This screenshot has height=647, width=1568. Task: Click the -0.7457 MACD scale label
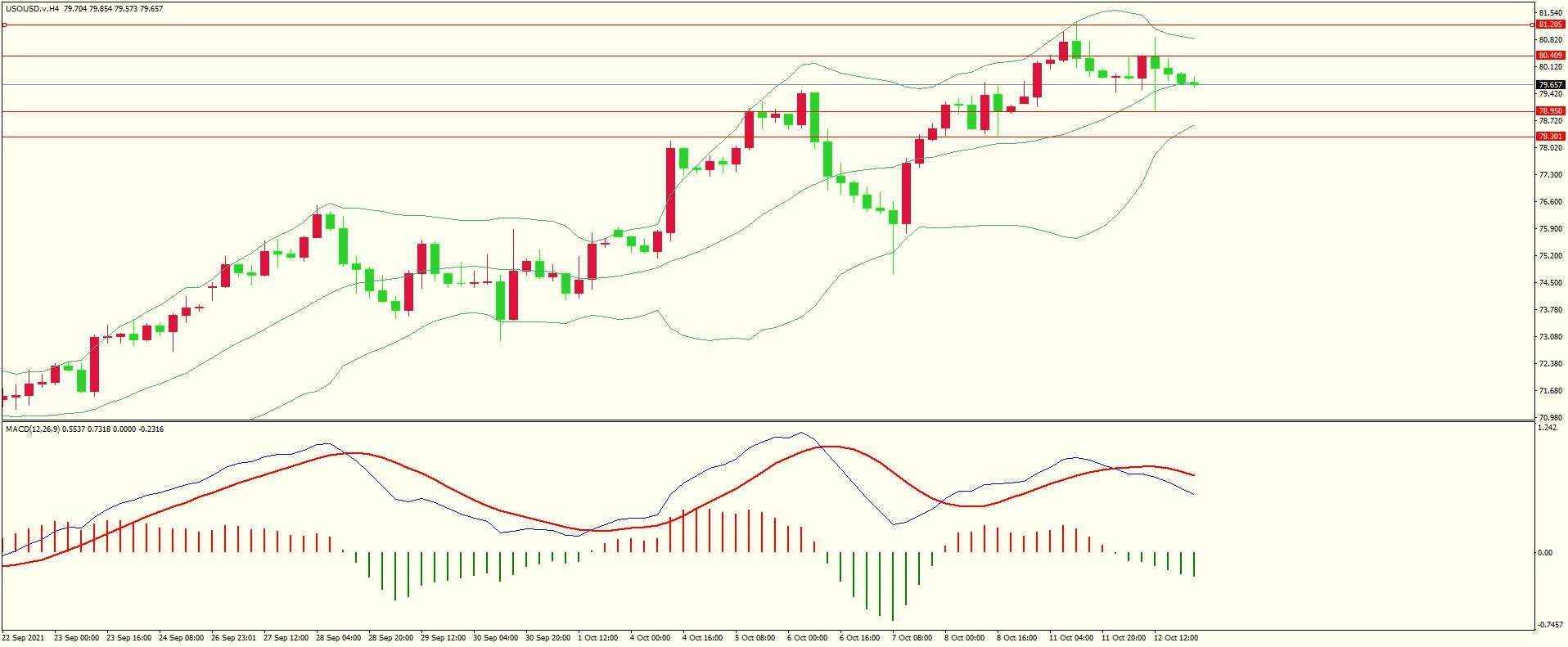[x=1551, y=627]
